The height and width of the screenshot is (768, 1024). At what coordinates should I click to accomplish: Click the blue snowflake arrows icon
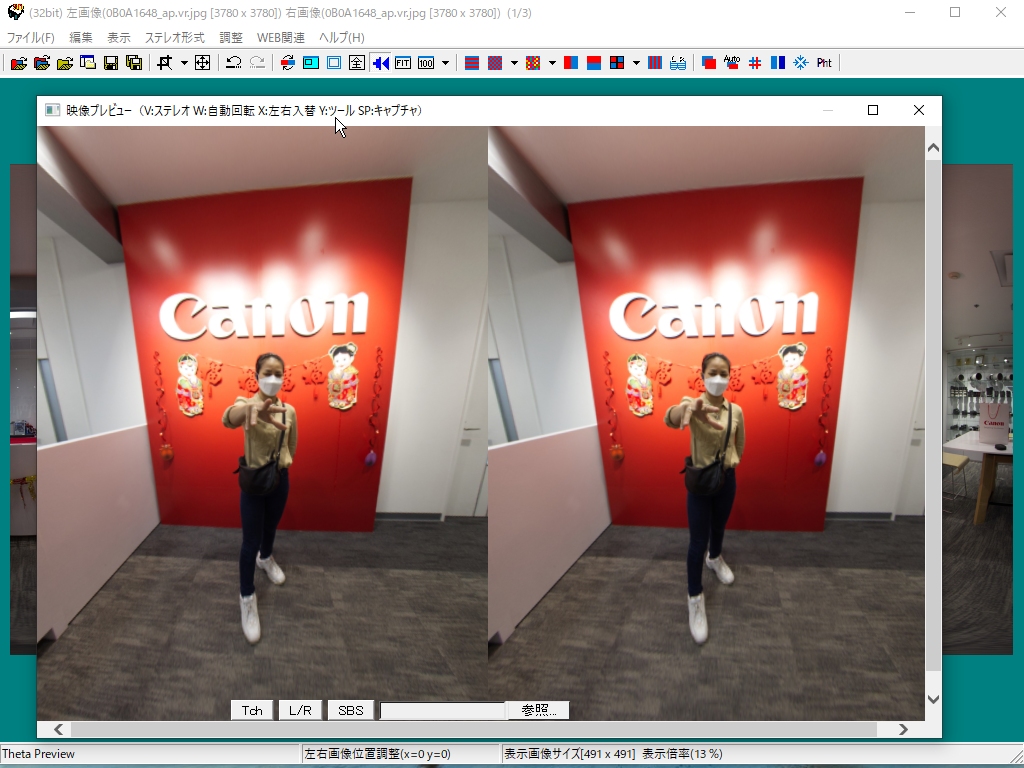[x=801, y=63]
